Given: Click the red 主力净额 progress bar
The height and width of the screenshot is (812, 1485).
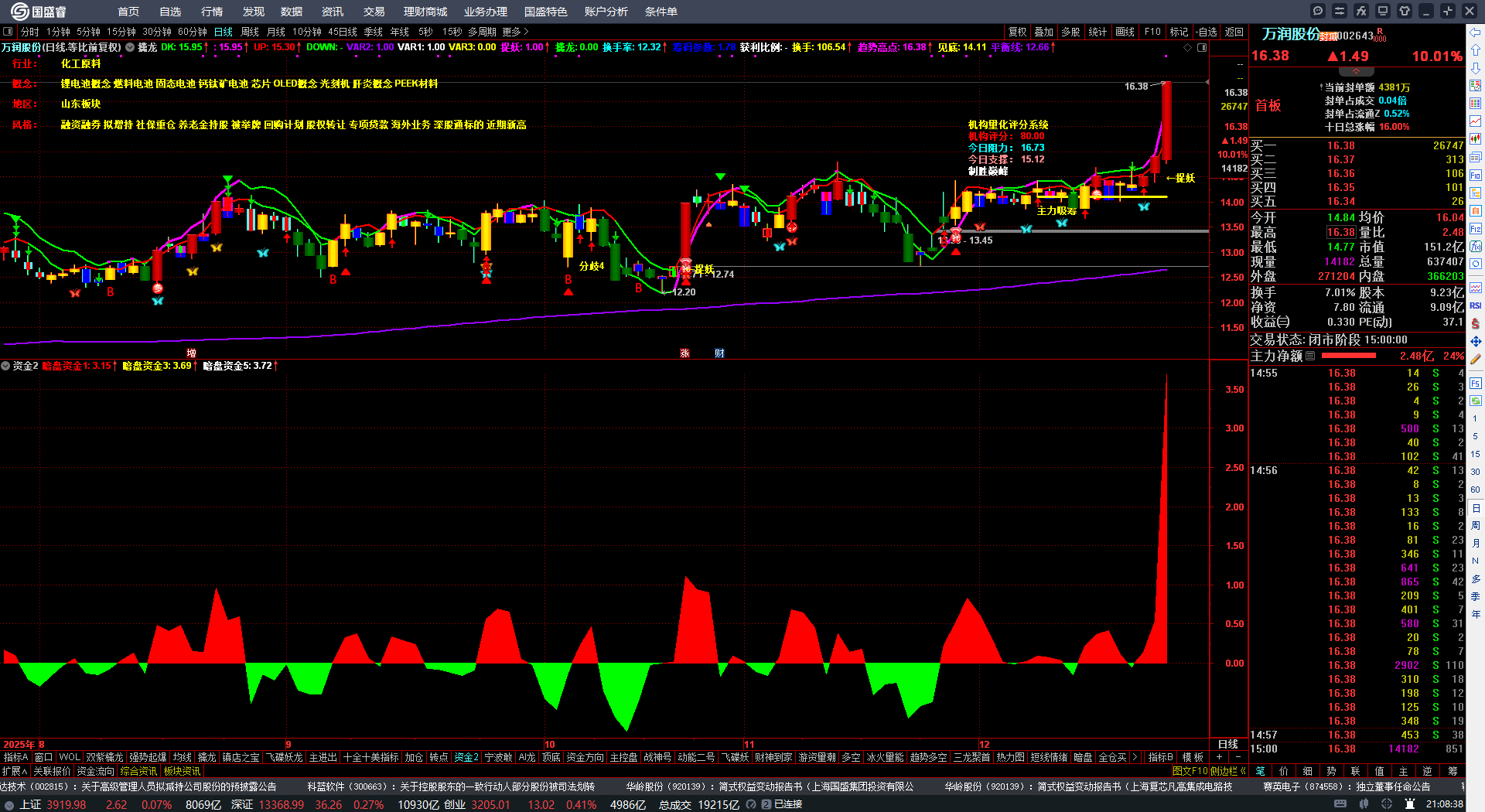Looking at the screenshot, I should (x=1349, y=356).
